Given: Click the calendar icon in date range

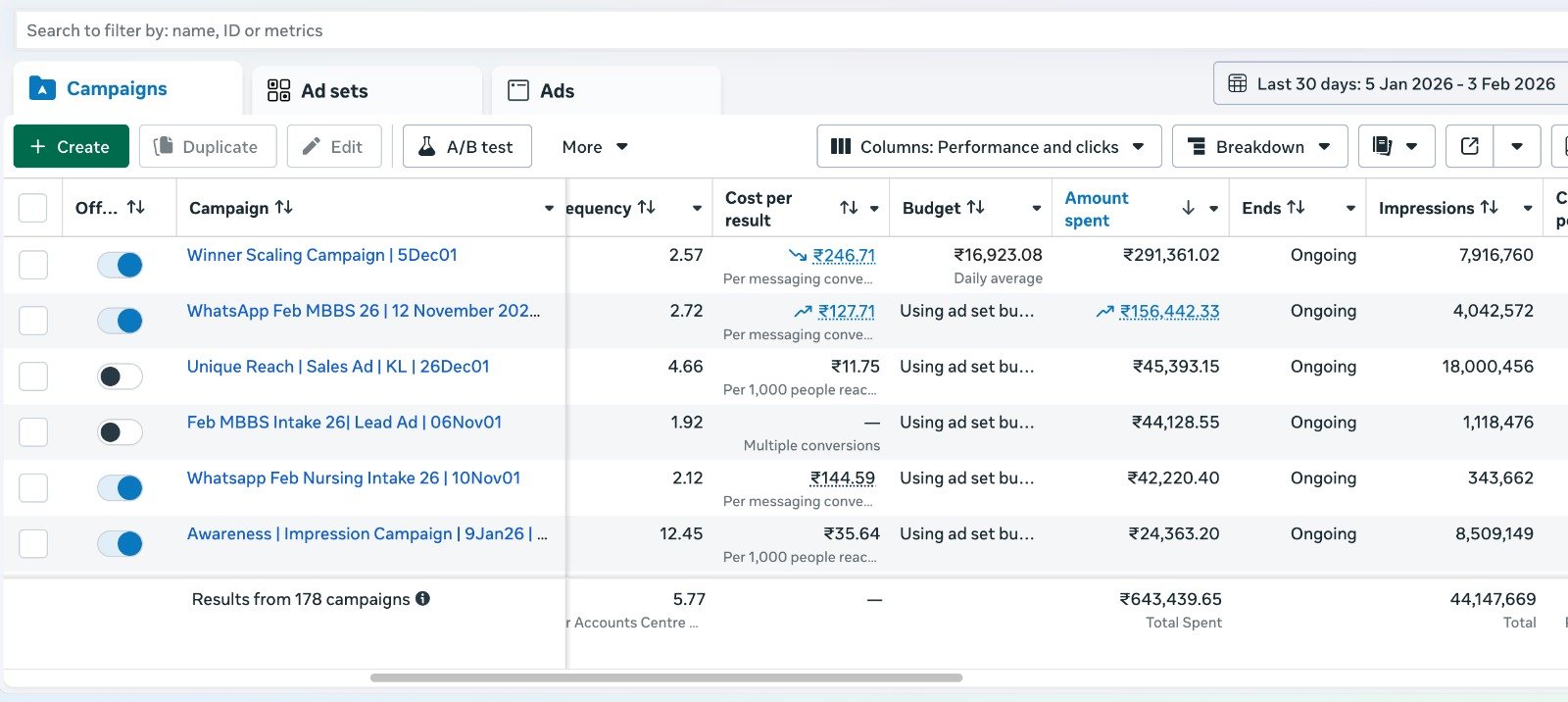Looking at the screenshot, I should coord(1238,83).
